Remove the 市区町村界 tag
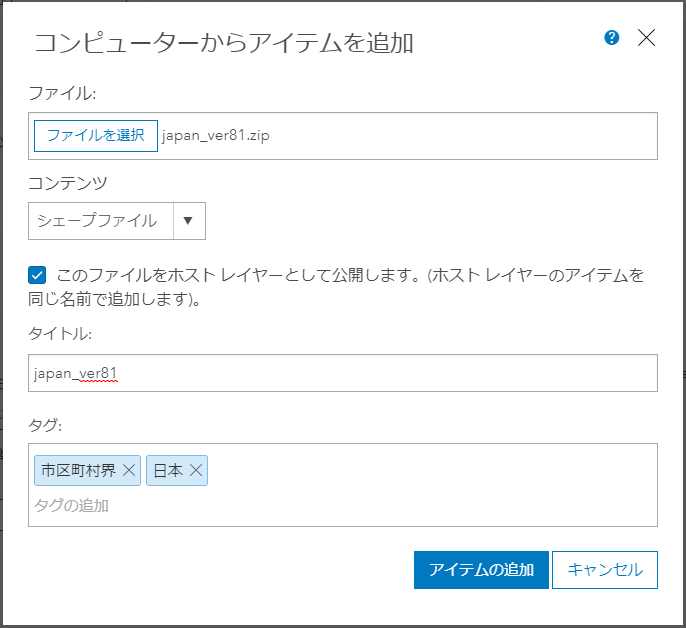 point(129,470)
